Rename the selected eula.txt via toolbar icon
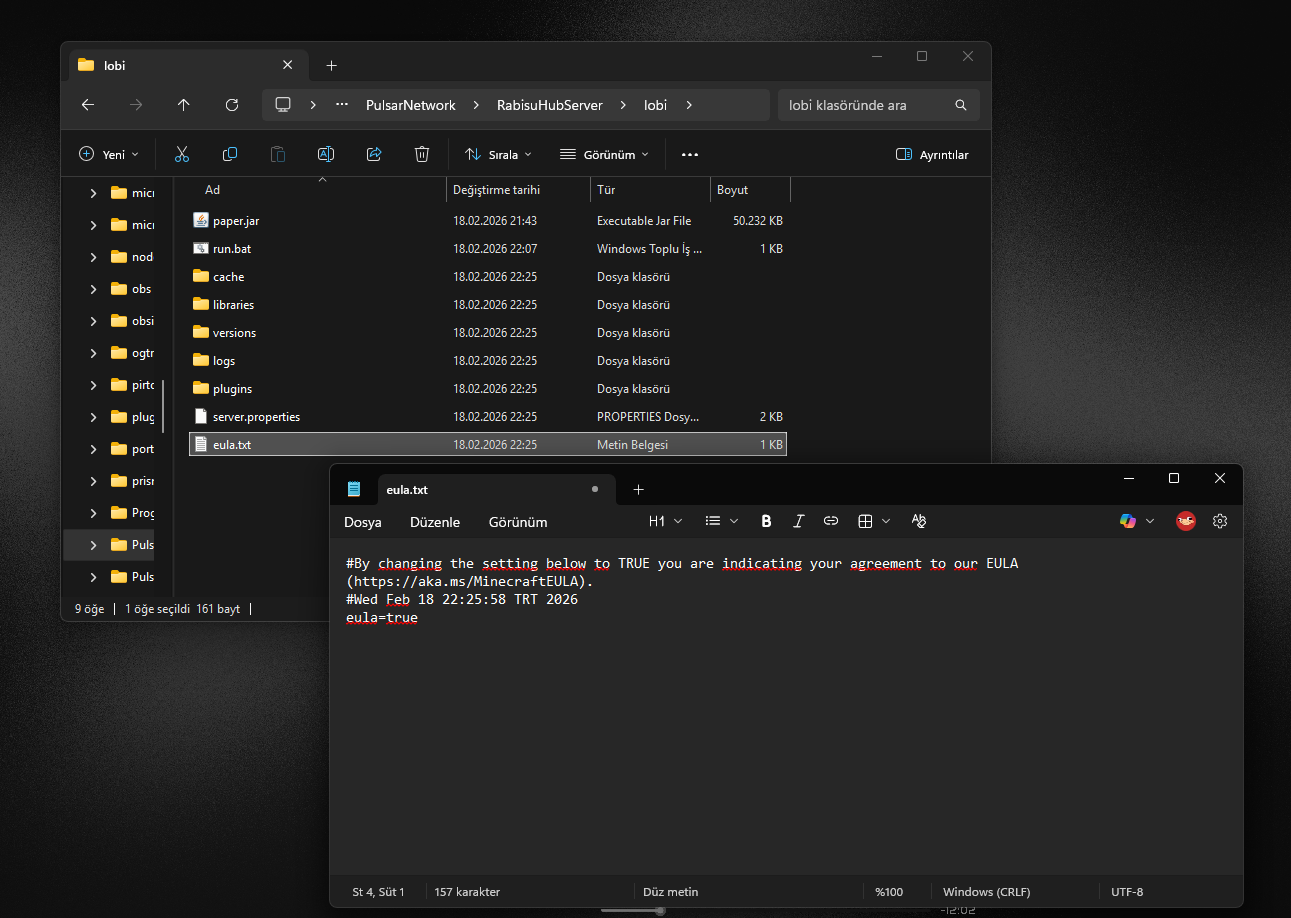 coord(326,154)
